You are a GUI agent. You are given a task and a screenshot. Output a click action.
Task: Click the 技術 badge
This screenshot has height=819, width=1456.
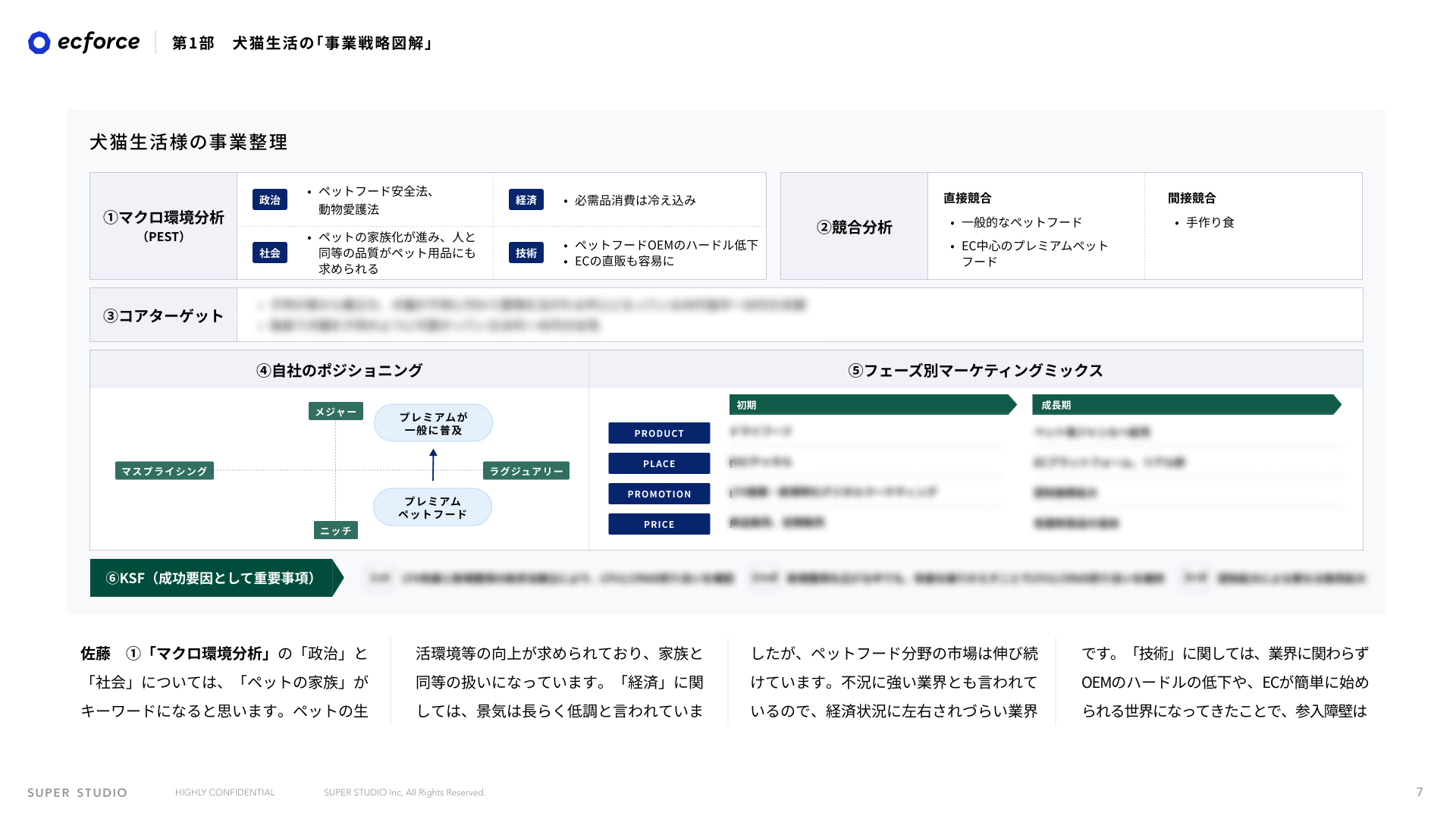click(x=526, y=253)
